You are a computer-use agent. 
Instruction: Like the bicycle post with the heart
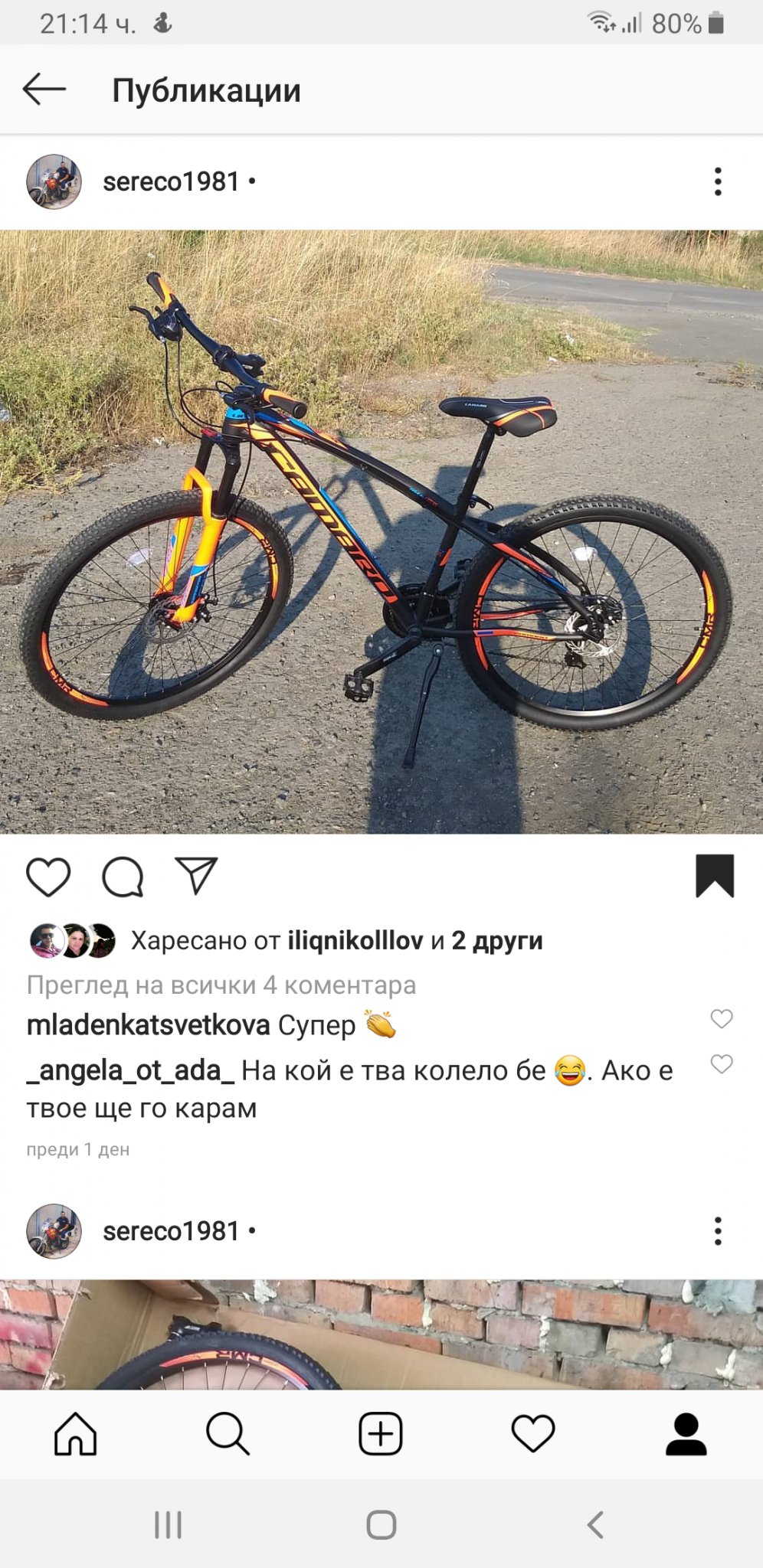click(x=48, y=877)
